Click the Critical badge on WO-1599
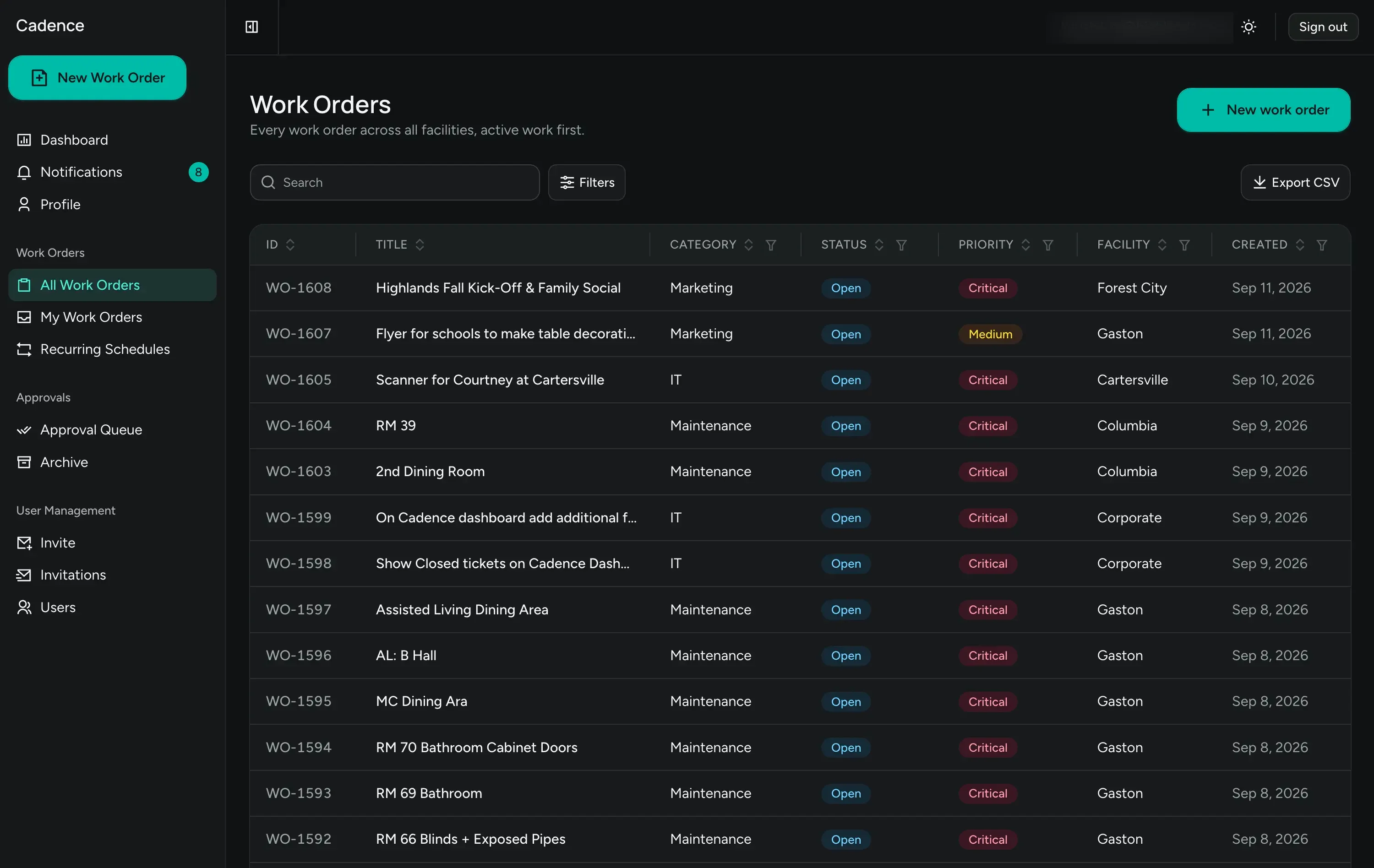The width and height of the screenshot is (1374, 868). [x=988, y=518]
